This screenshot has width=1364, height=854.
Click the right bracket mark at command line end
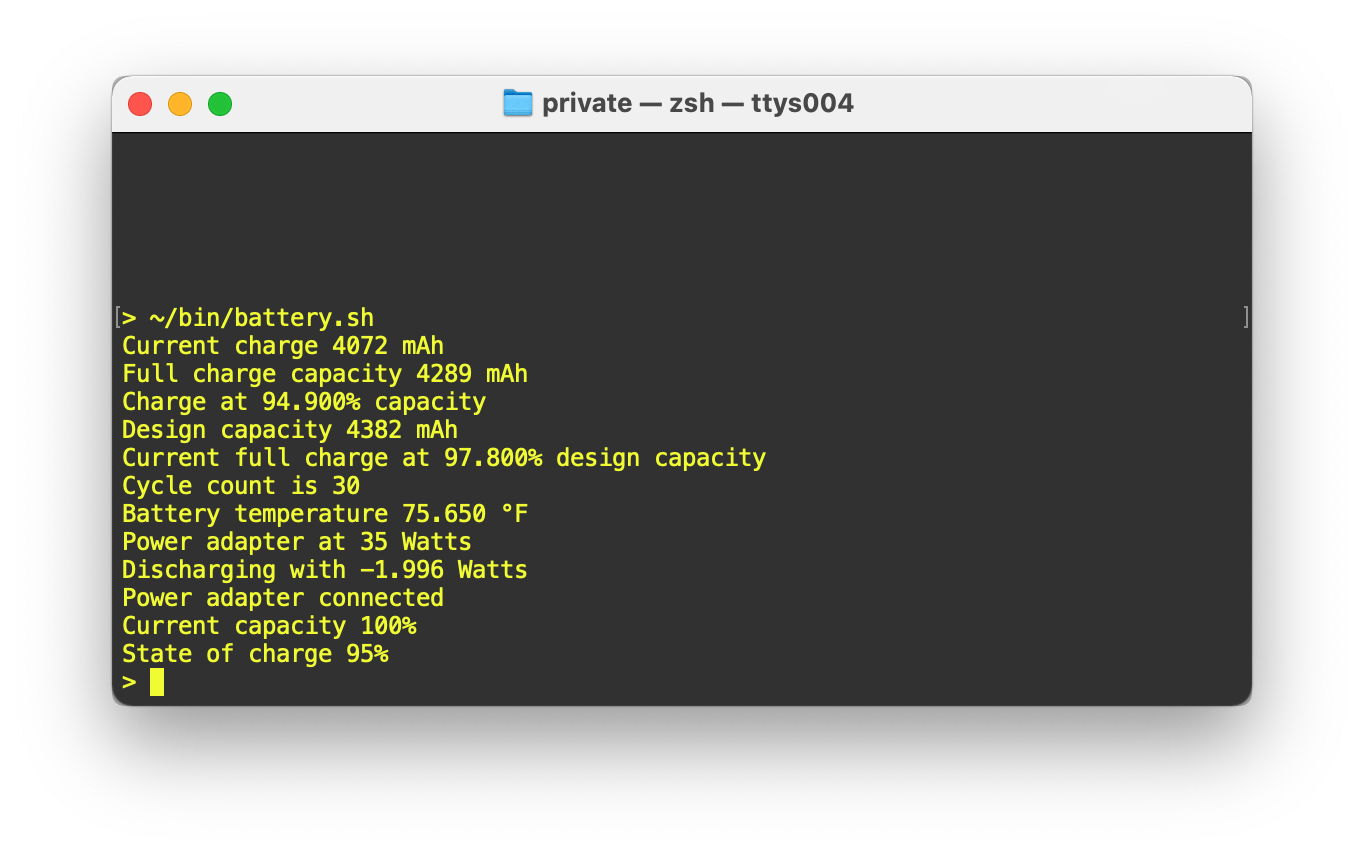(1246, 318)
